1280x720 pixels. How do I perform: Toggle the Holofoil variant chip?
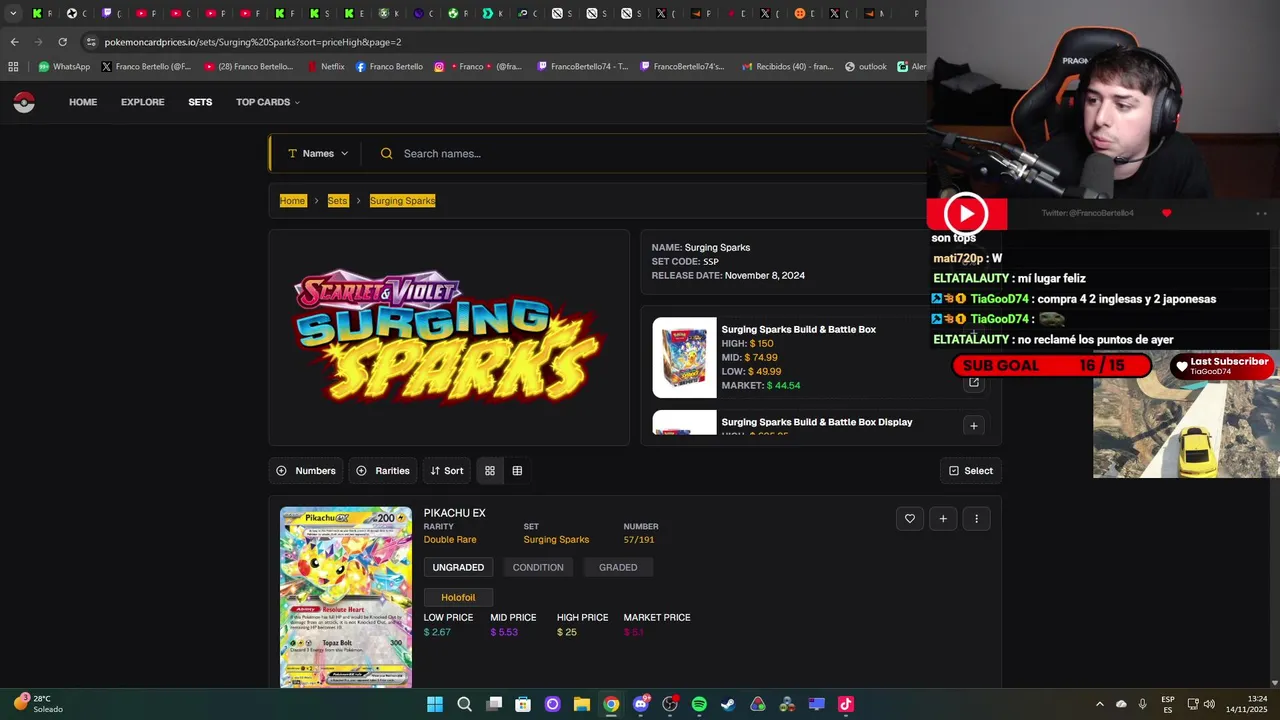pyautogui.click(x=458, y=597)
